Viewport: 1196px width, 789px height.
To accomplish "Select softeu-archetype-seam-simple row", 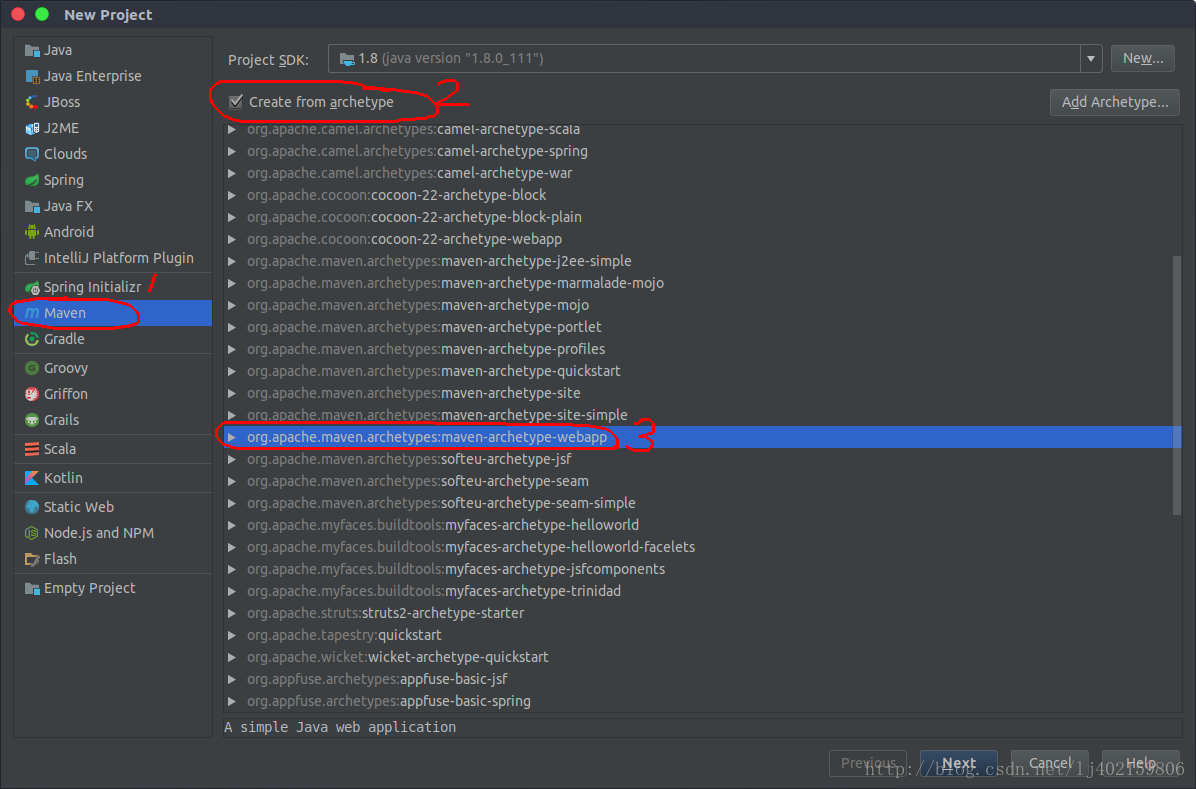I will (x=702, y=503).
